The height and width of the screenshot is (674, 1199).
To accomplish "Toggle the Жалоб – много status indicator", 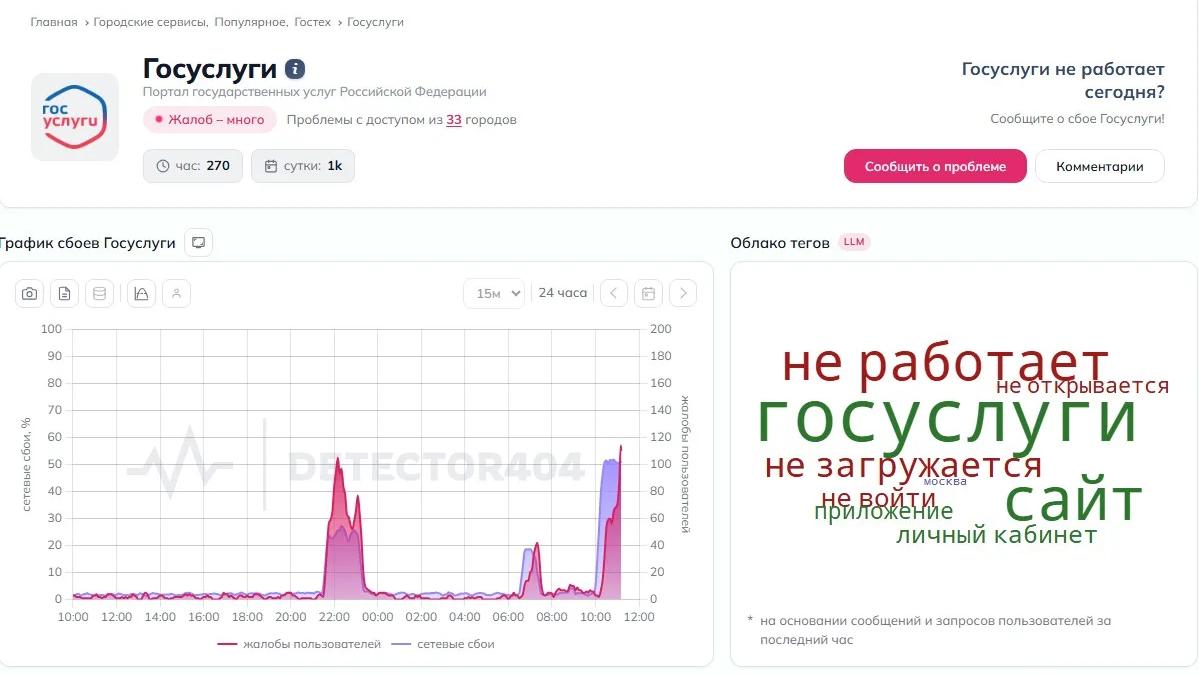I will tap(209, 119).
